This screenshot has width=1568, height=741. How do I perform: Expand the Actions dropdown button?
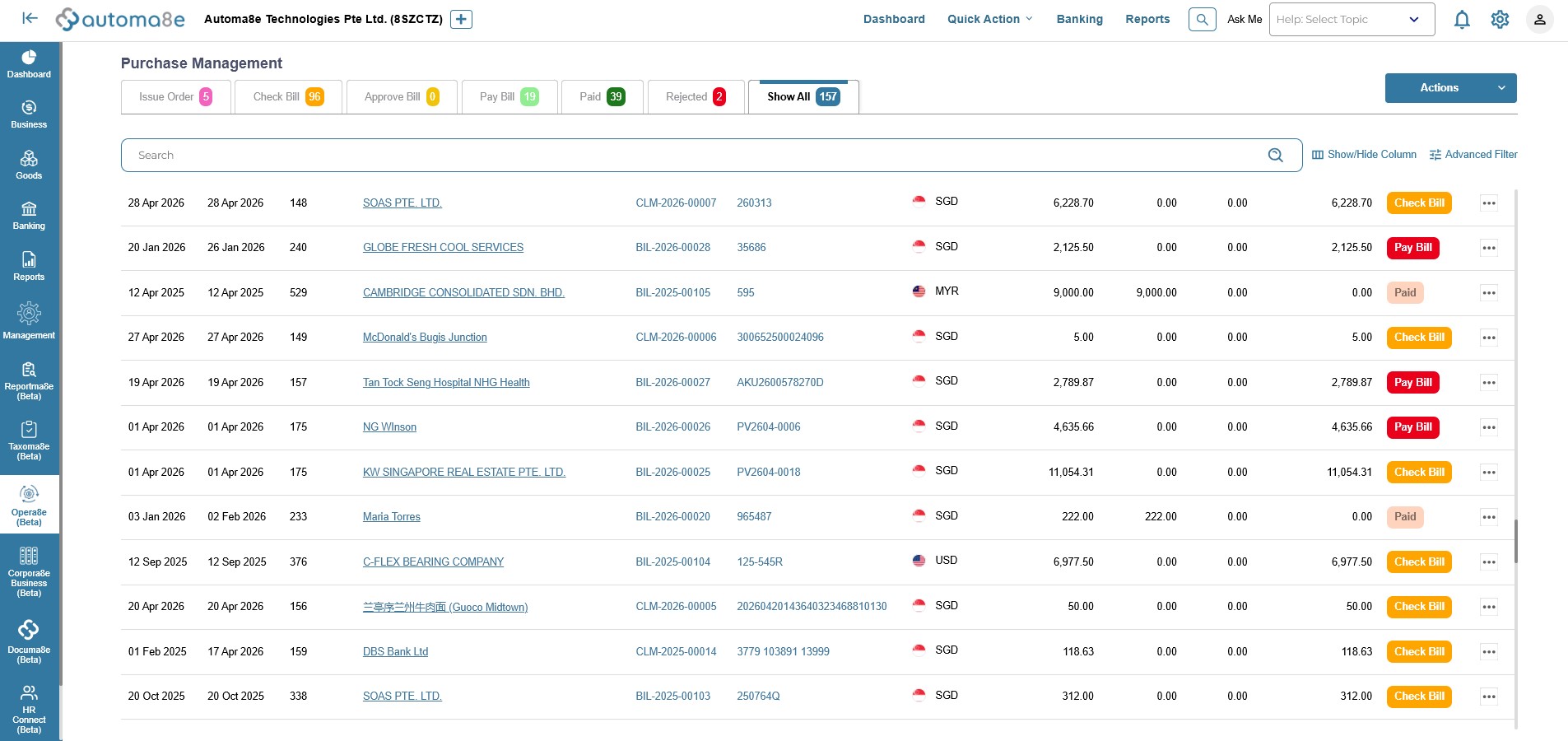tap(1450, 88)
